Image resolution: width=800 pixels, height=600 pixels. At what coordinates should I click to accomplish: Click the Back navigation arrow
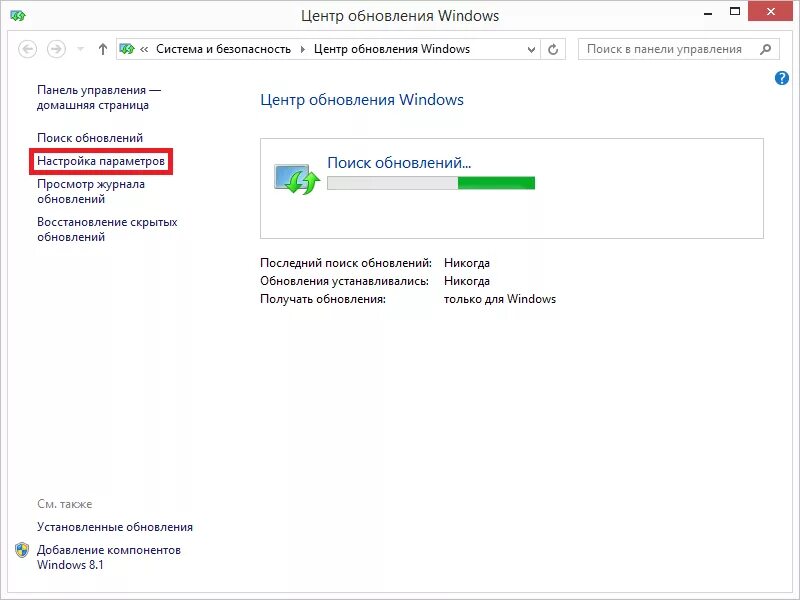[28, 49]
